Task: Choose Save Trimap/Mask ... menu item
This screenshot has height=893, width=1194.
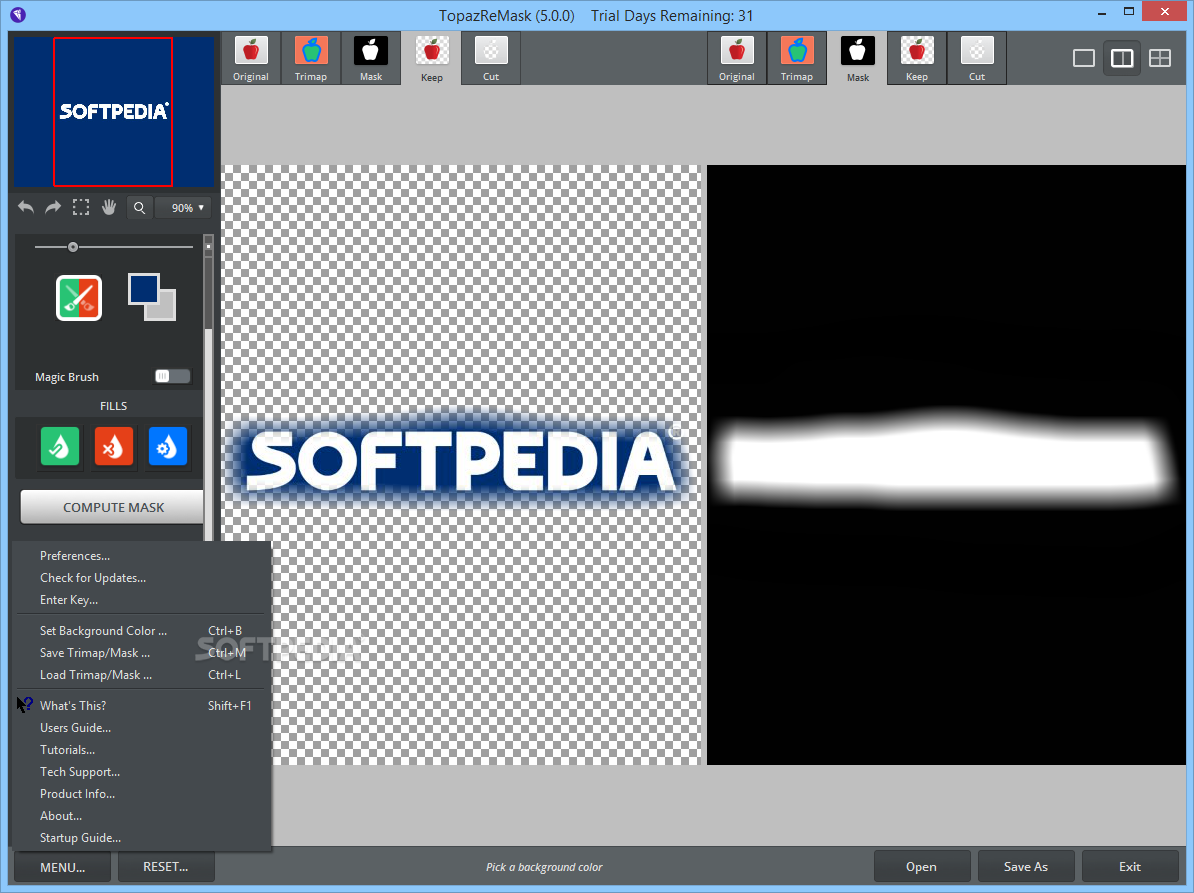Action: (x=142, y=652)
